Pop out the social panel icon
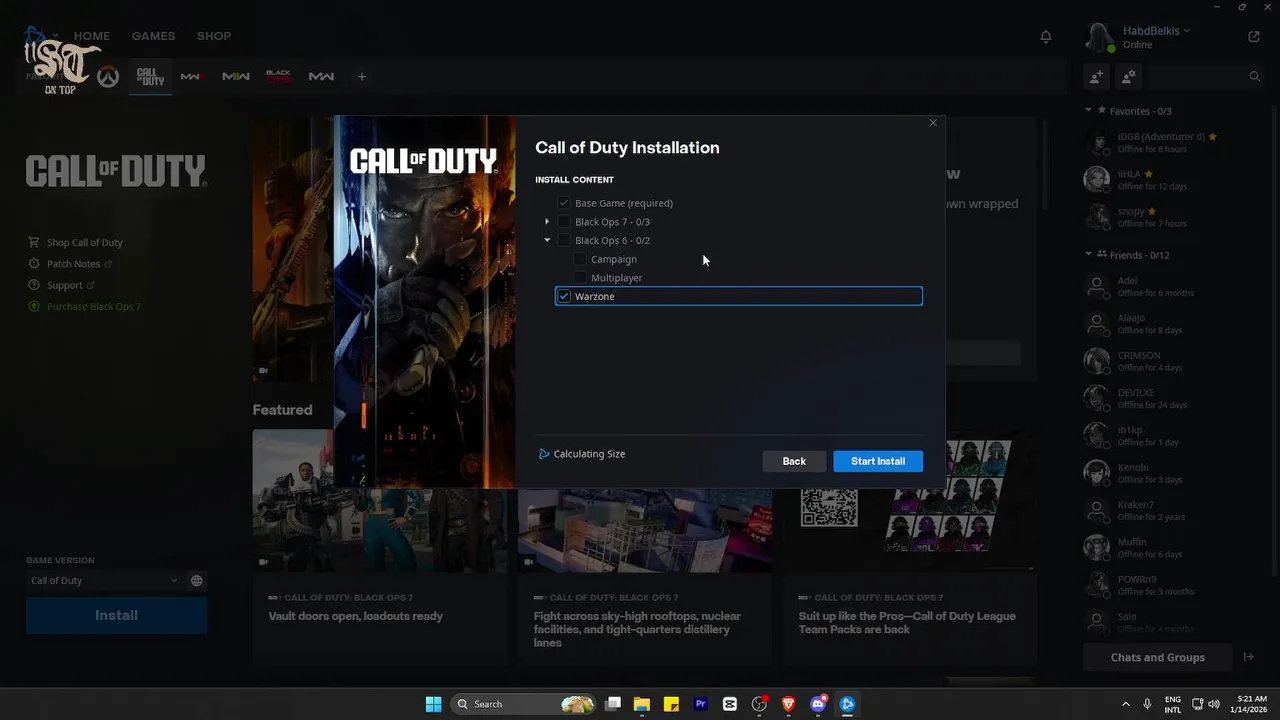 point(1254,36)
